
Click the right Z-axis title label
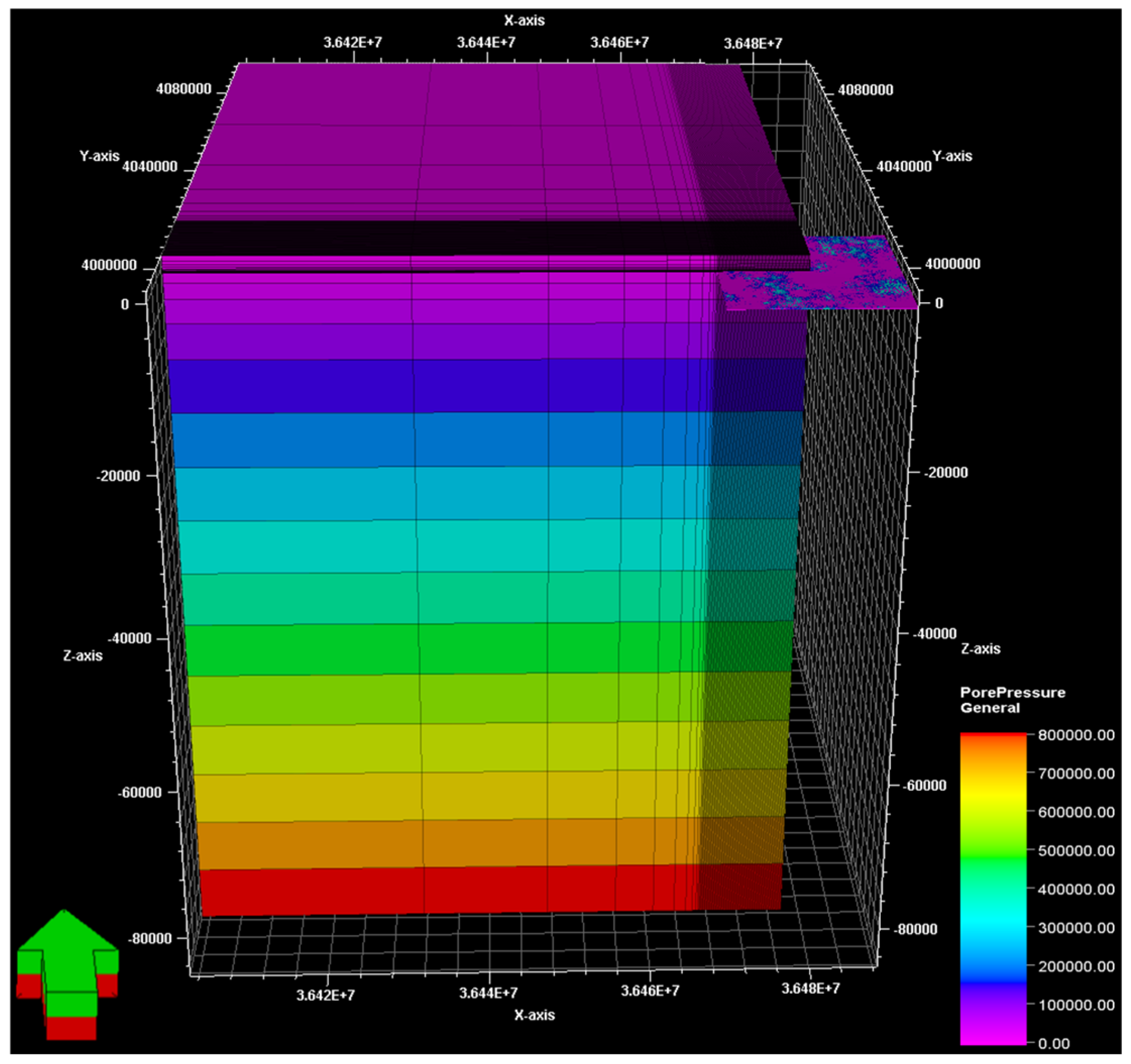(980, 649)
